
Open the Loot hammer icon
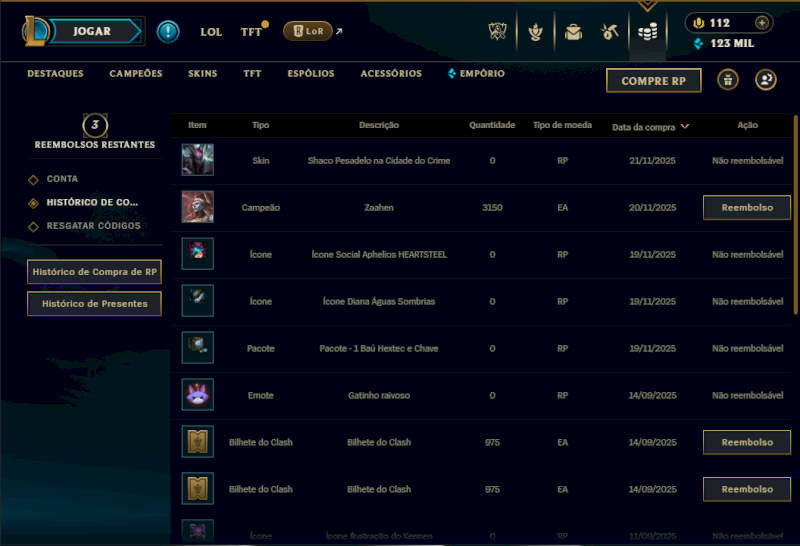click(x=610, y=32)
